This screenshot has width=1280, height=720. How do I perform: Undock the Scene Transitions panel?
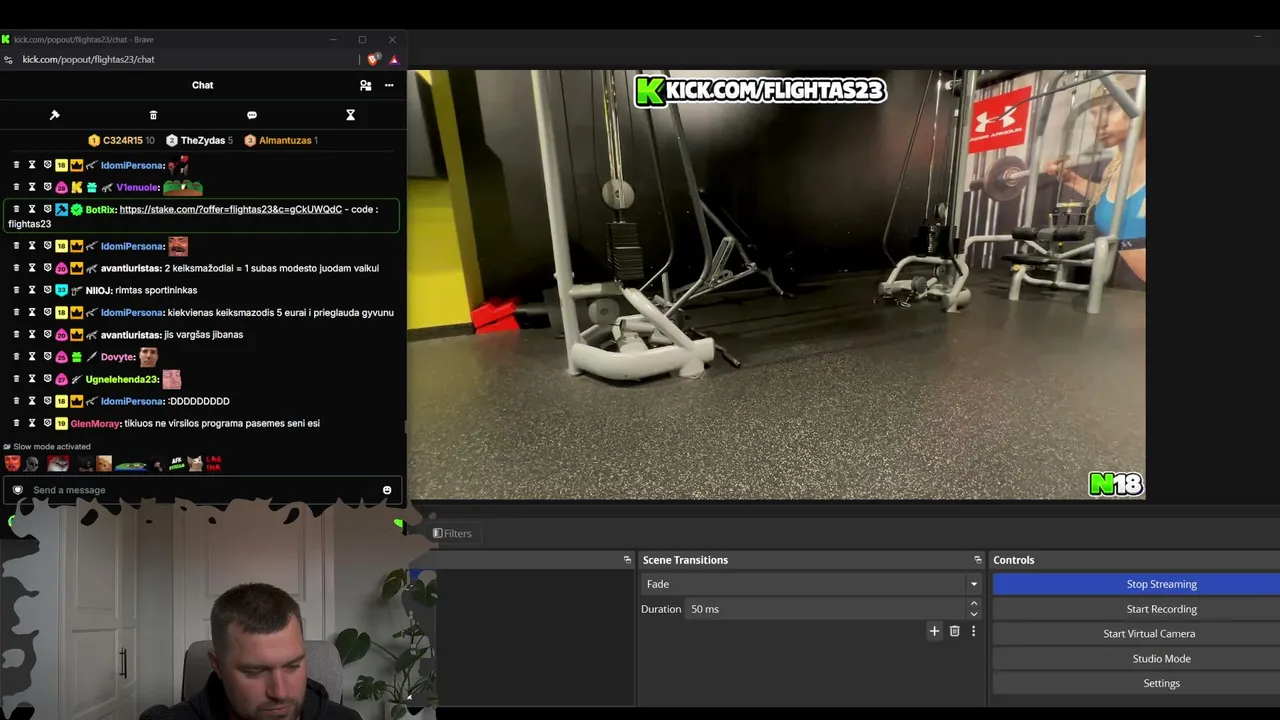[978, 560]
